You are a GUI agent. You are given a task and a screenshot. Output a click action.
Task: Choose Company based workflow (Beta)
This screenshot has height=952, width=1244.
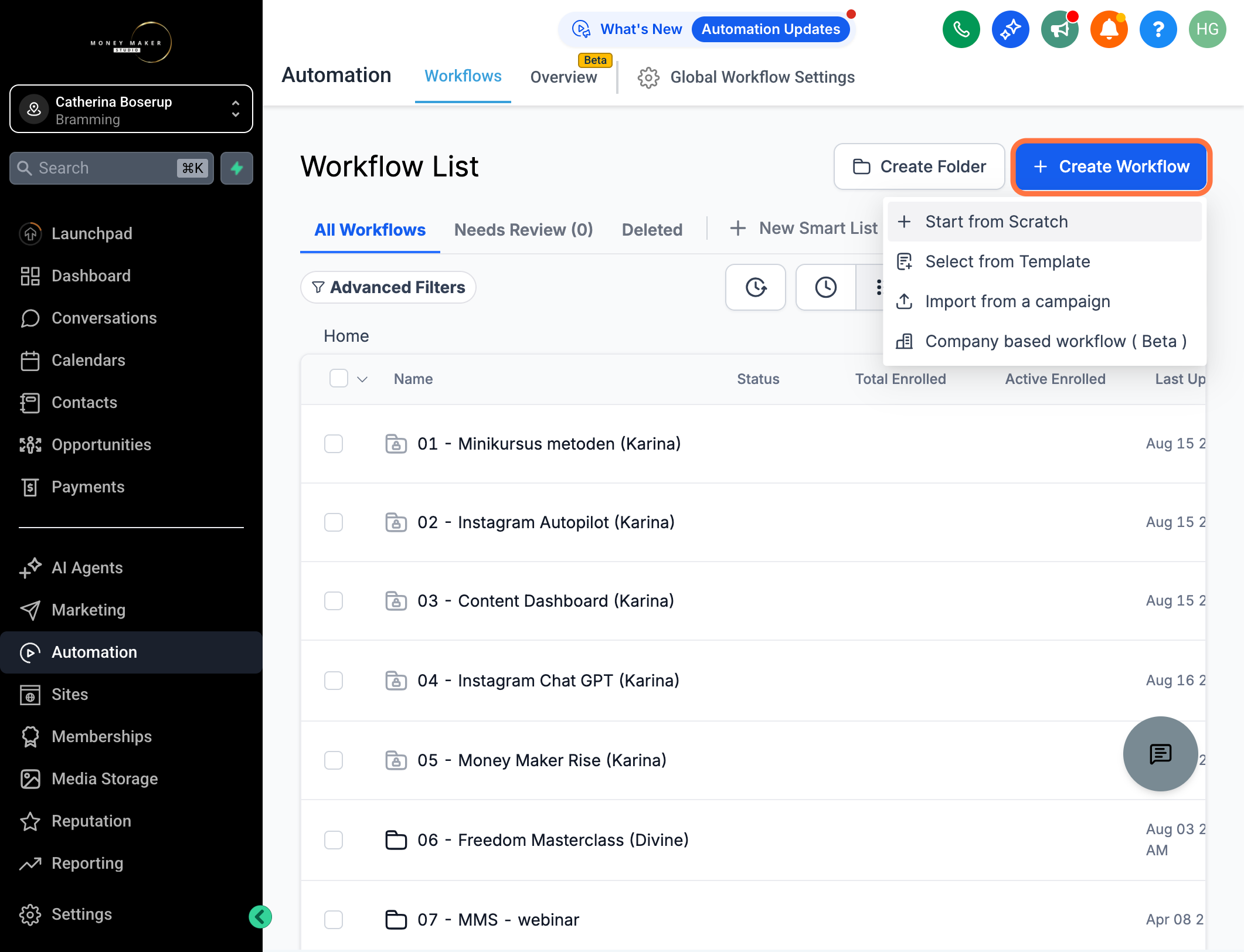pyautogui.click(x=1045, y=341)
